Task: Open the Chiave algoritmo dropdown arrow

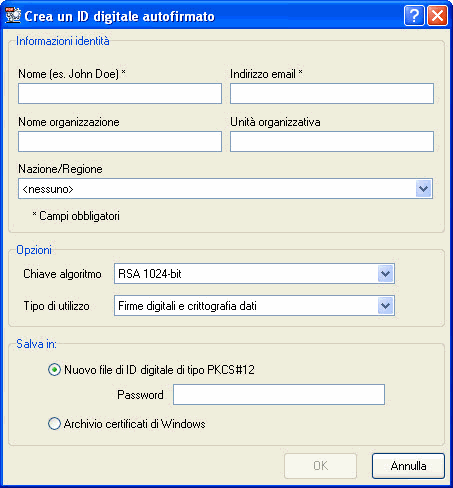Action: 386,274
